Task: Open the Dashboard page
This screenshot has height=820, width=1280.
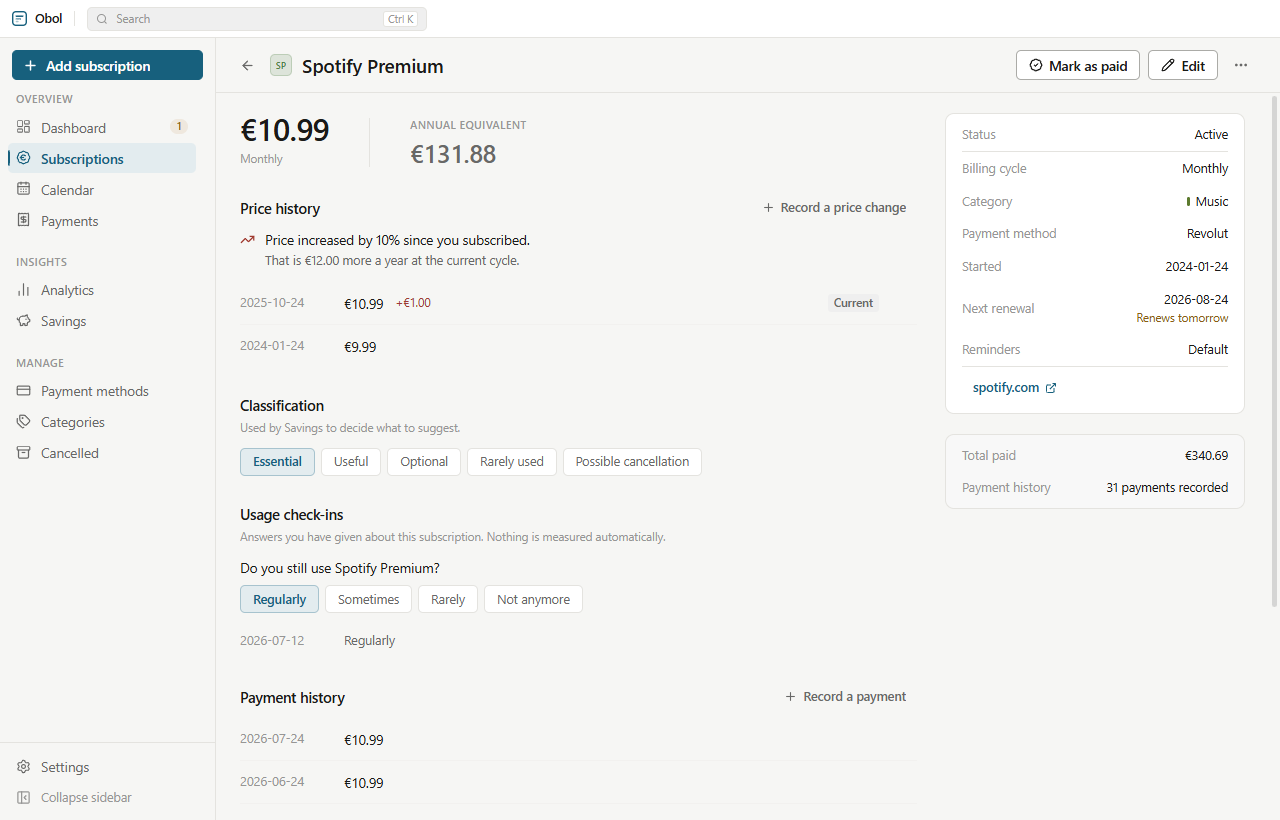Action: coord(102,127)
